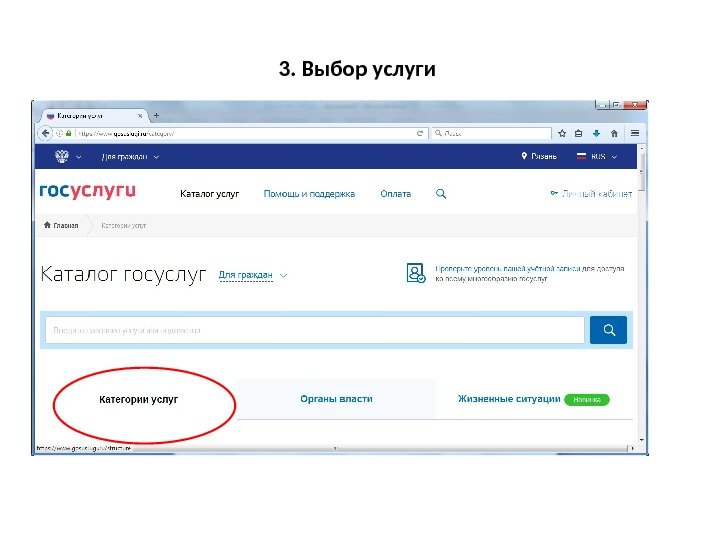Viewport: 720px width, 540px height.
Task: Click the blue catalog search button
Action: click(x=608, y=330)
